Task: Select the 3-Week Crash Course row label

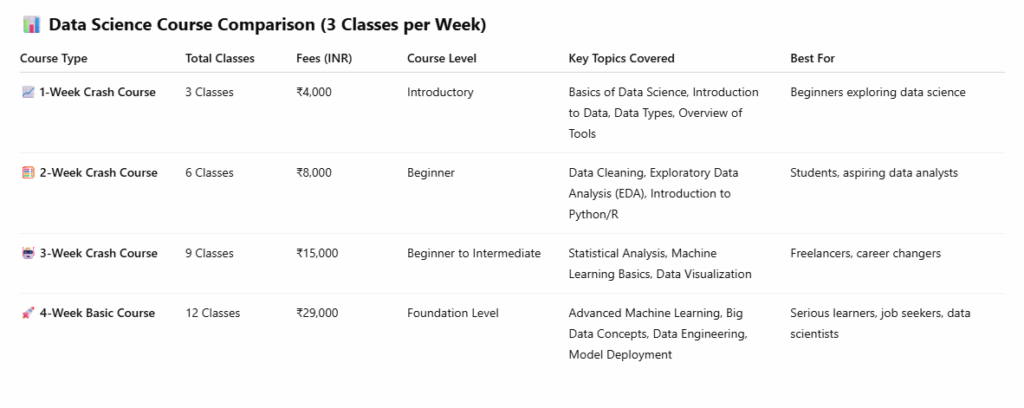Action: coord(98,254)
